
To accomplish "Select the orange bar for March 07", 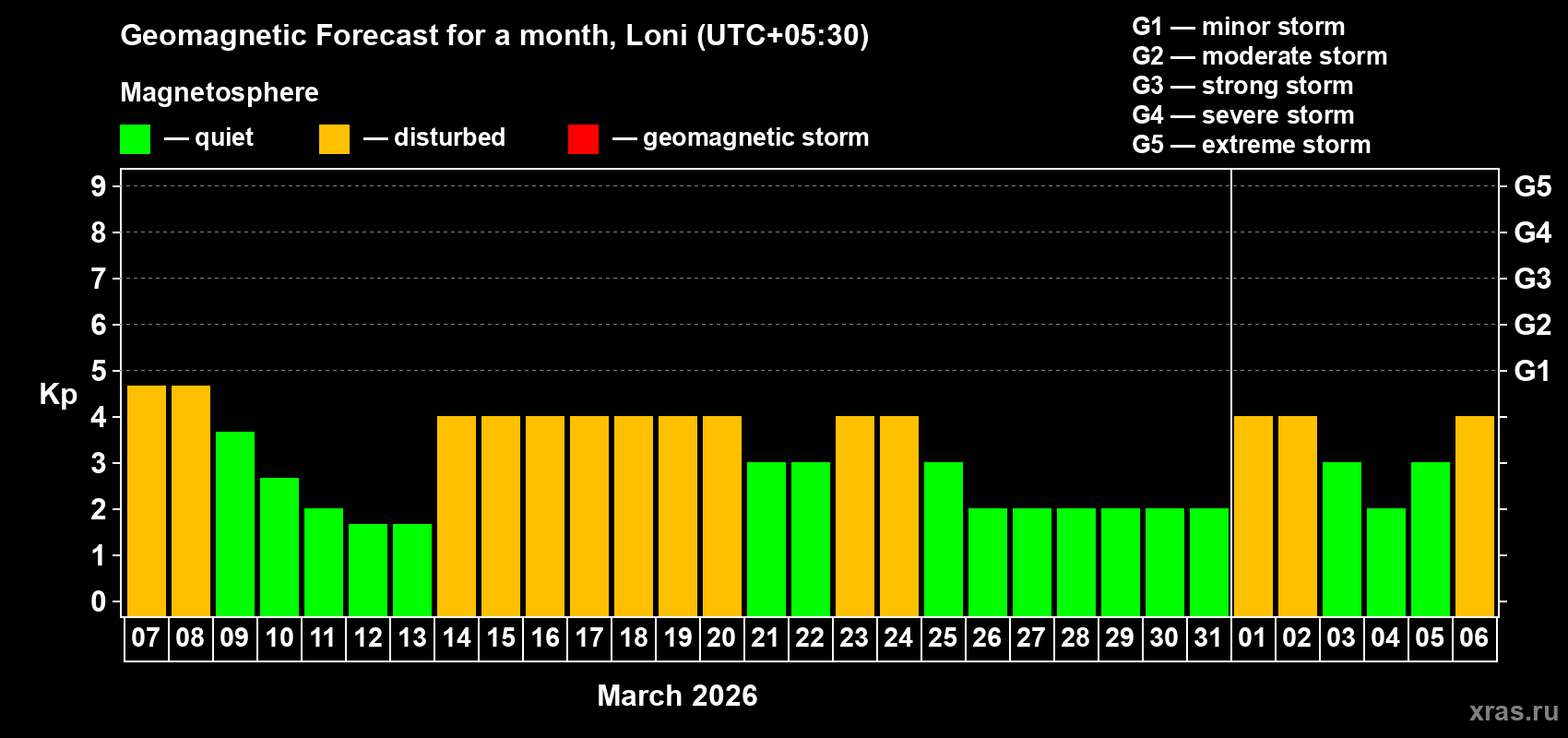I will tap(147, 501).
